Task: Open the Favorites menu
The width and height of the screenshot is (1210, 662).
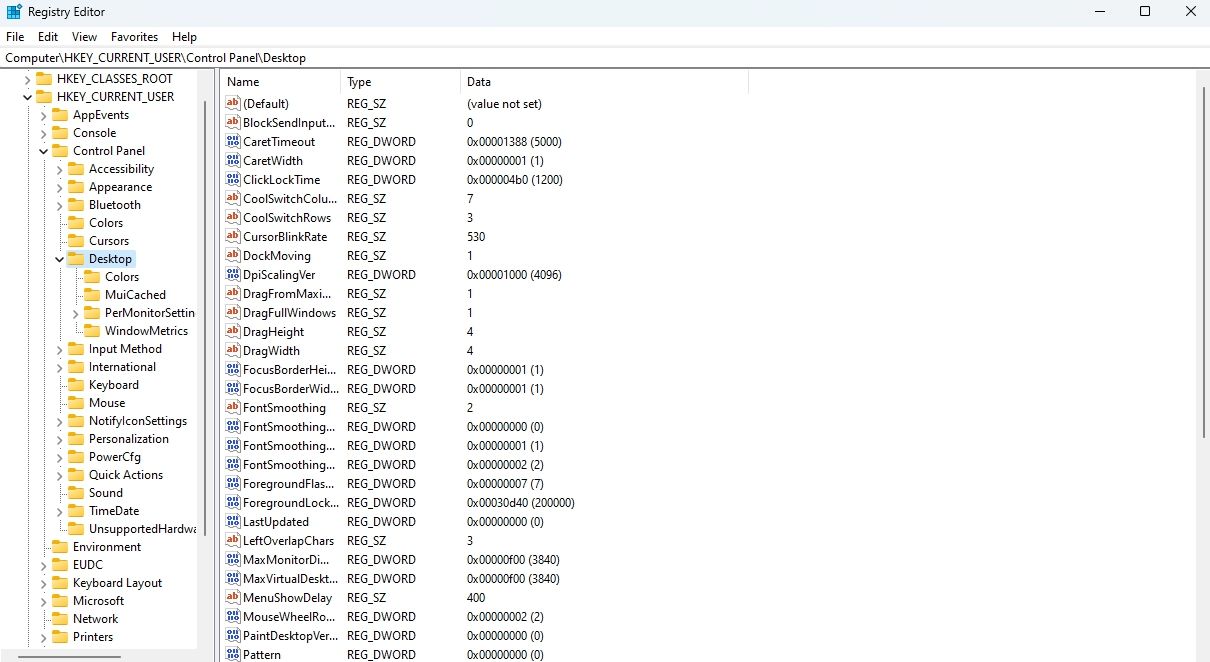Action: tap(134, 37)
